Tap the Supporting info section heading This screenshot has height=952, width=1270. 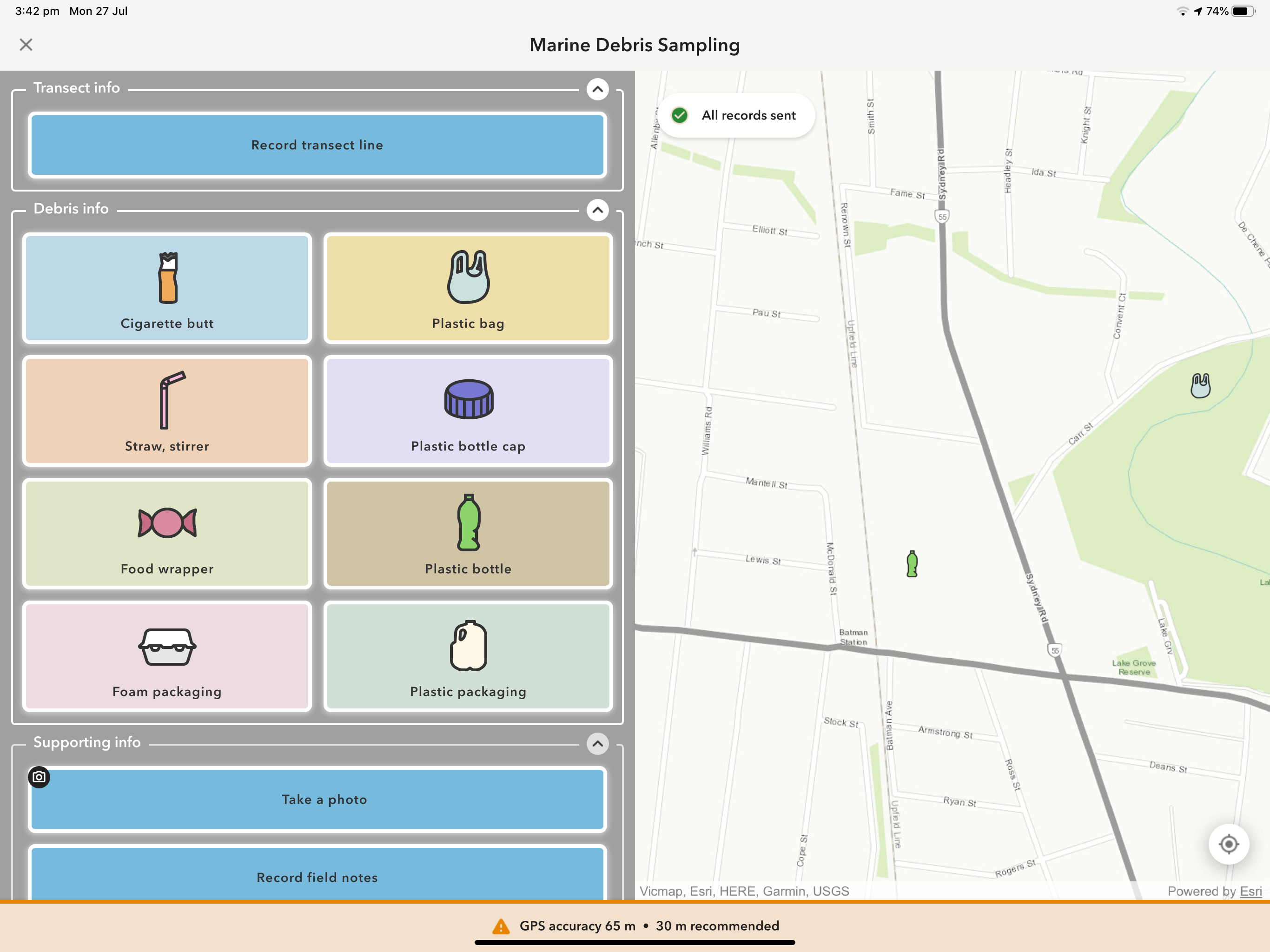coord(86,742)
